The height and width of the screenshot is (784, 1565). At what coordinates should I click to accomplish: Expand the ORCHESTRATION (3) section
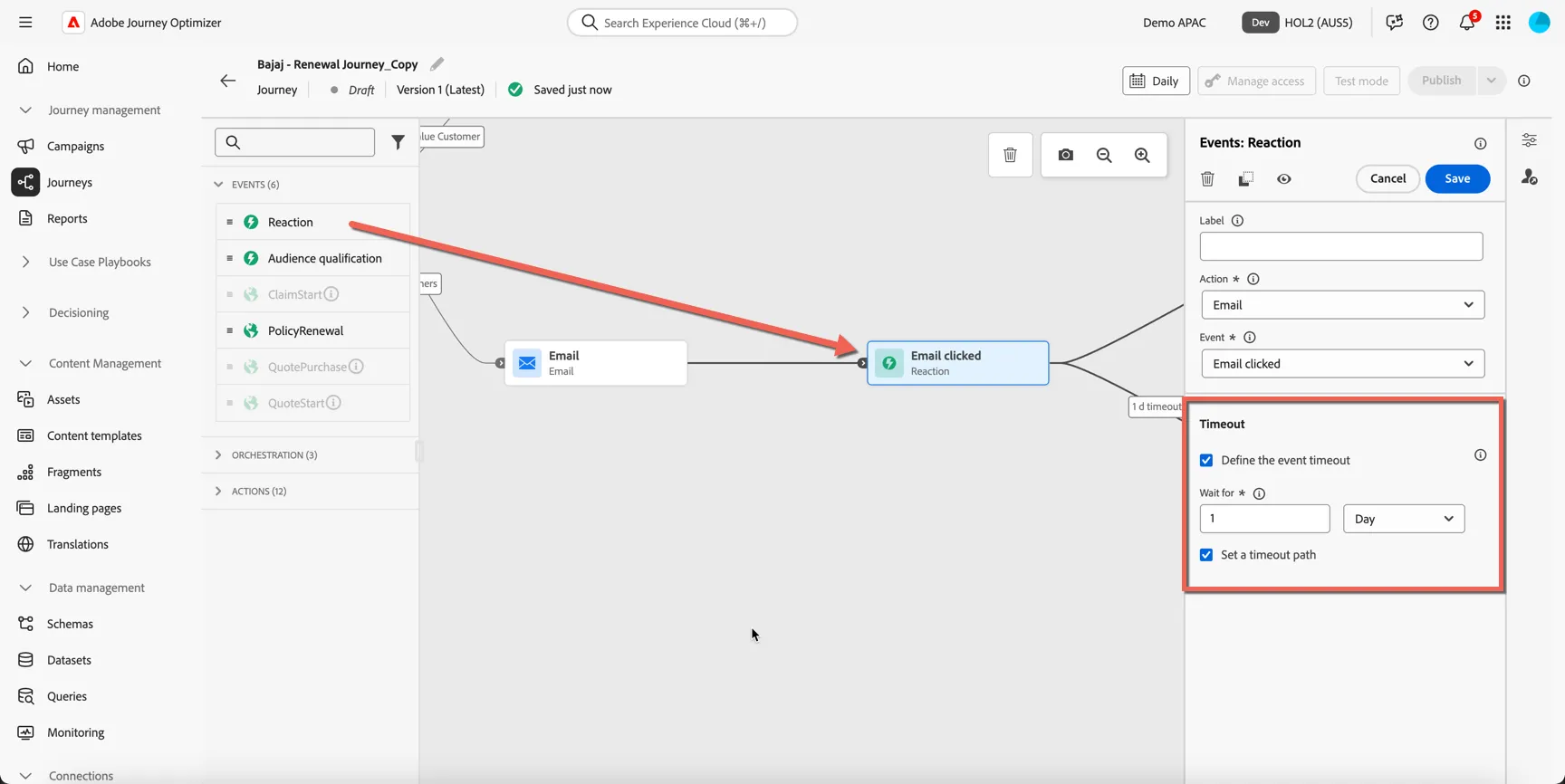point(218,455)
